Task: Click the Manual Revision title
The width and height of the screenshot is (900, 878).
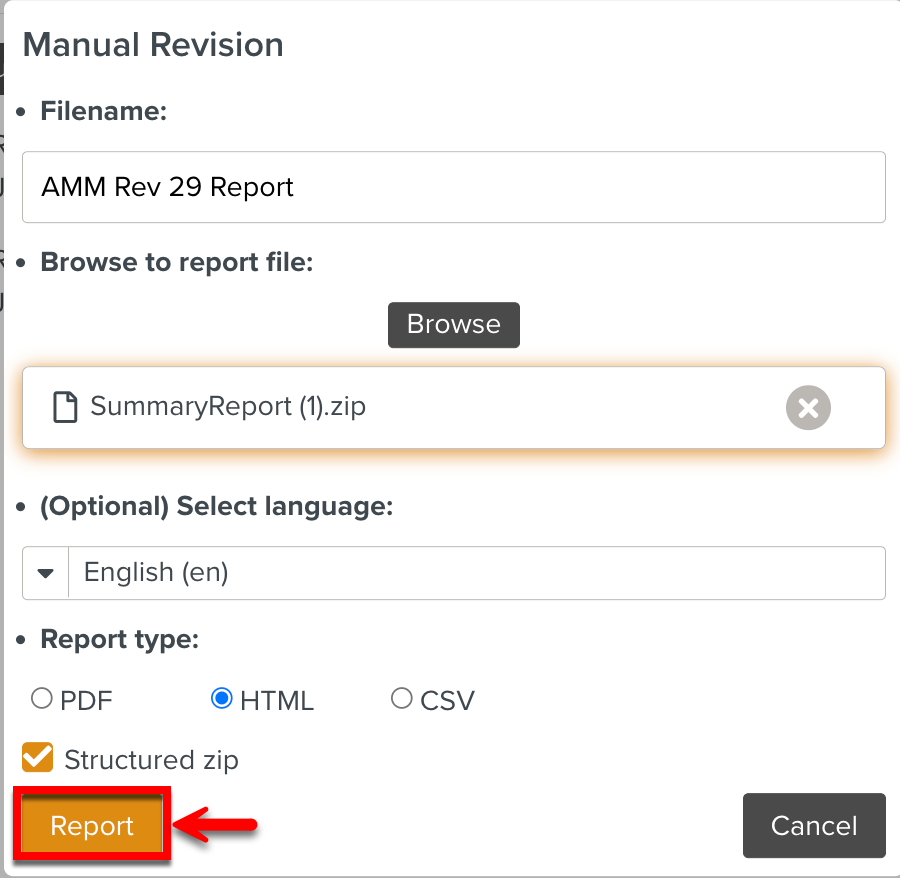Action: (x=153, y=45)
